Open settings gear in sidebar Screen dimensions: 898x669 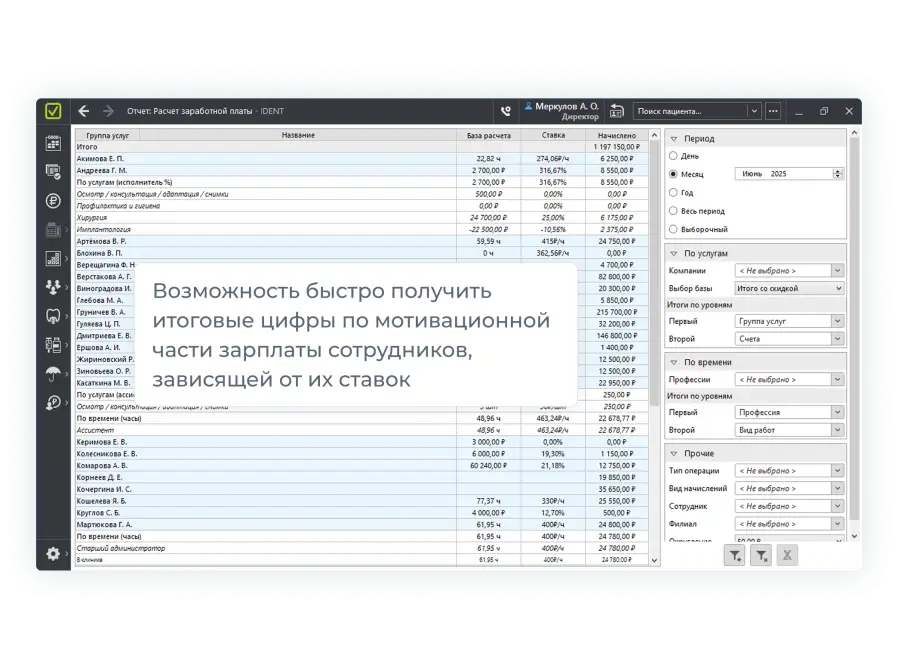pos(53,553)
